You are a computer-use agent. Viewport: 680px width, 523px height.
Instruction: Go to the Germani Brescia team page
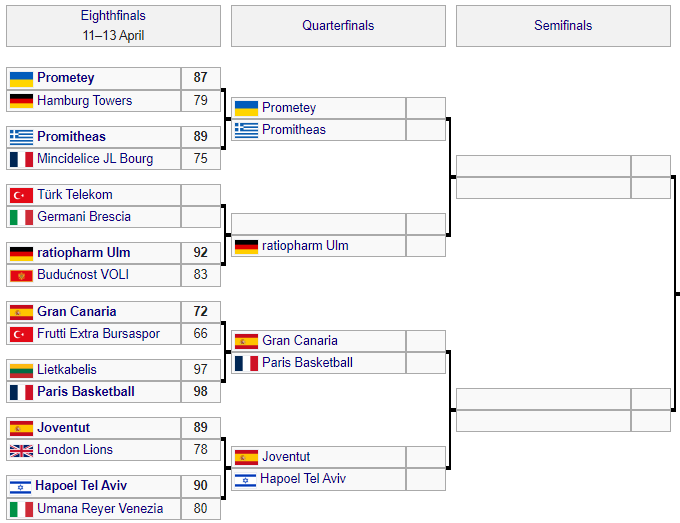(84, 217)
